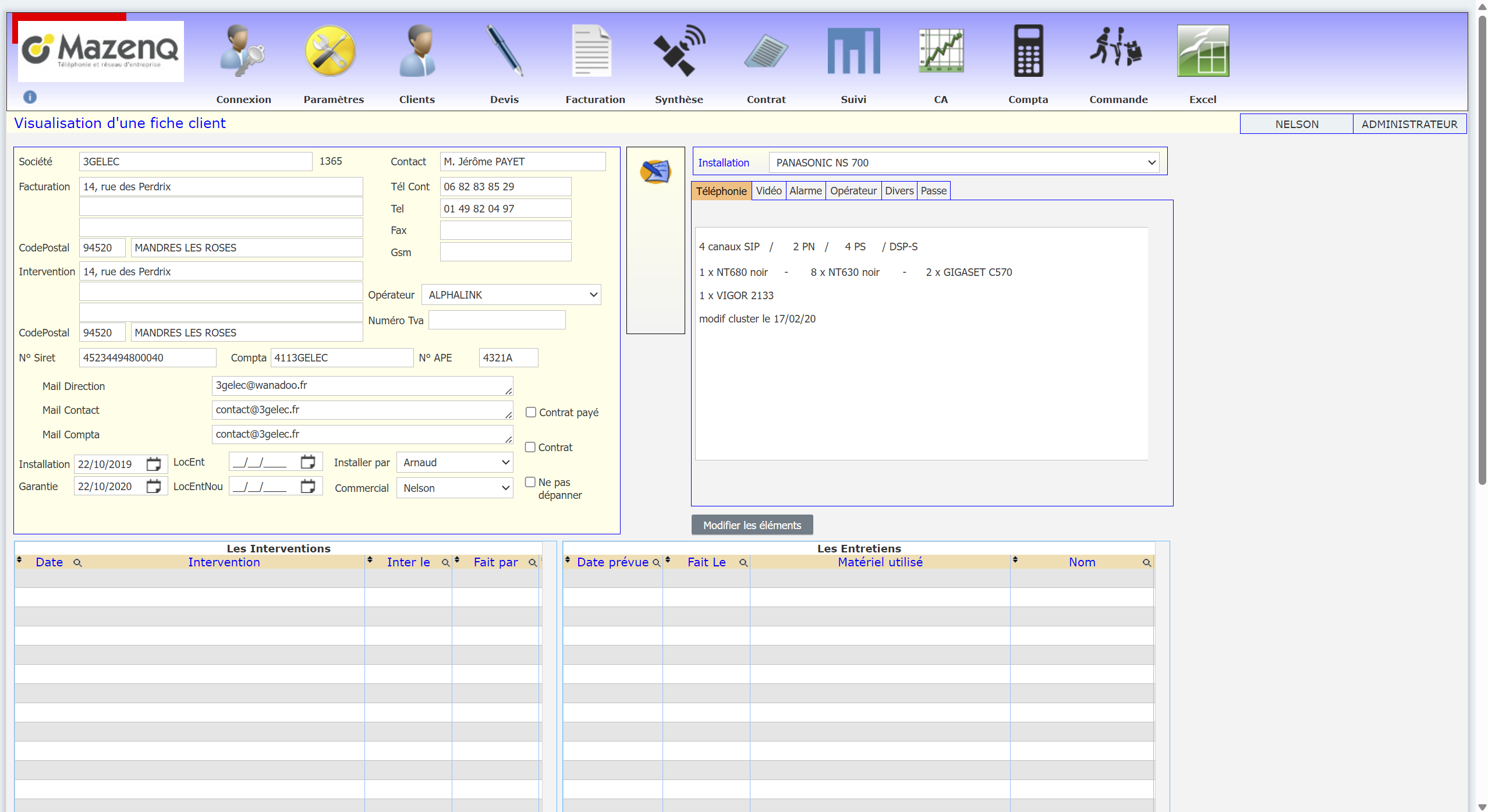Open Paramètres wrench icon

330,51
